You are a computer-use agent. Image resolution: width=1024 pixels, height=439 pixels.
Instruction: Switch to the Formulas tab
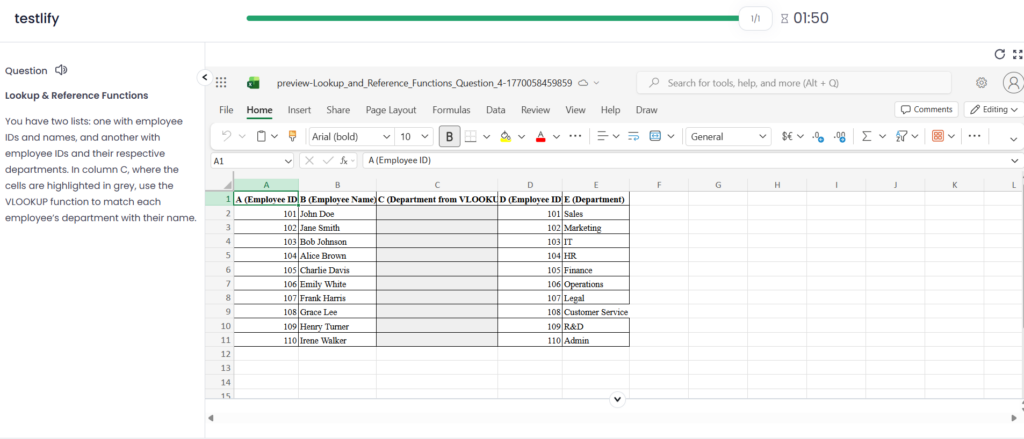click(x=451, y=110)
